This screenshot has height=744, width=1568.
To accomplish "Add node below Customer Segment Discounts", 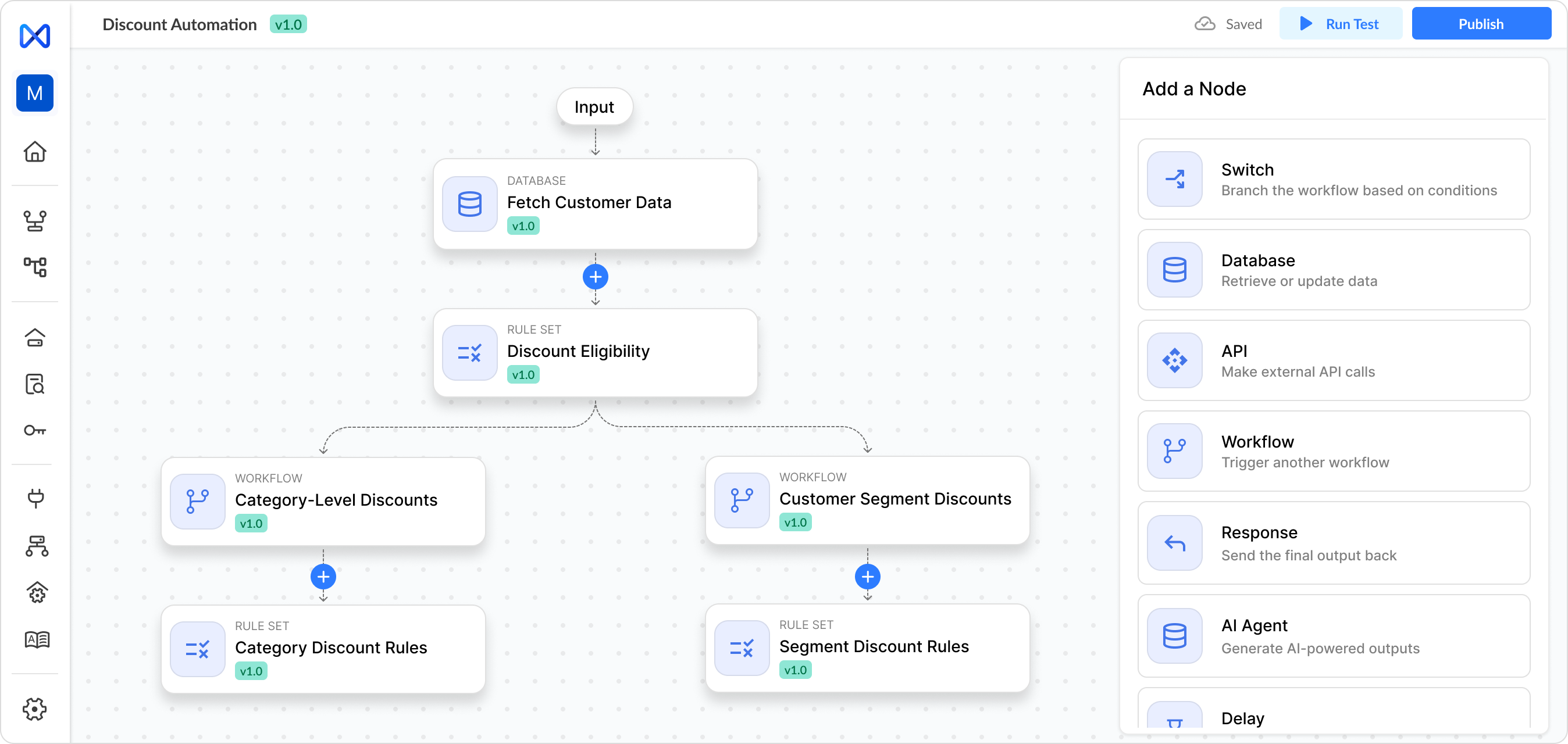I will click(x=867, y=576).
